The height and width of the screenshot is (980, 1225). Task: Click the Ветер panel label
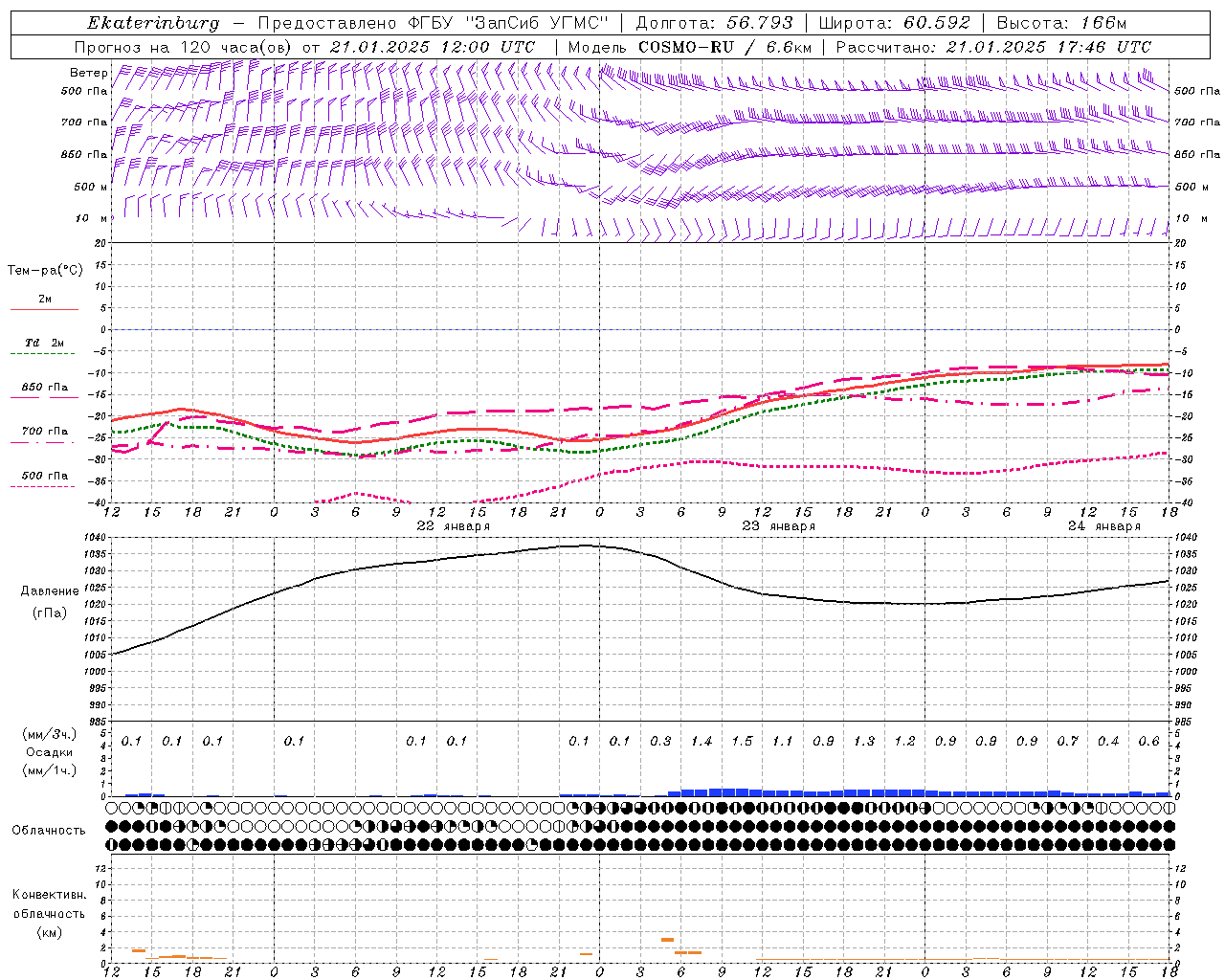coord(88,73)
